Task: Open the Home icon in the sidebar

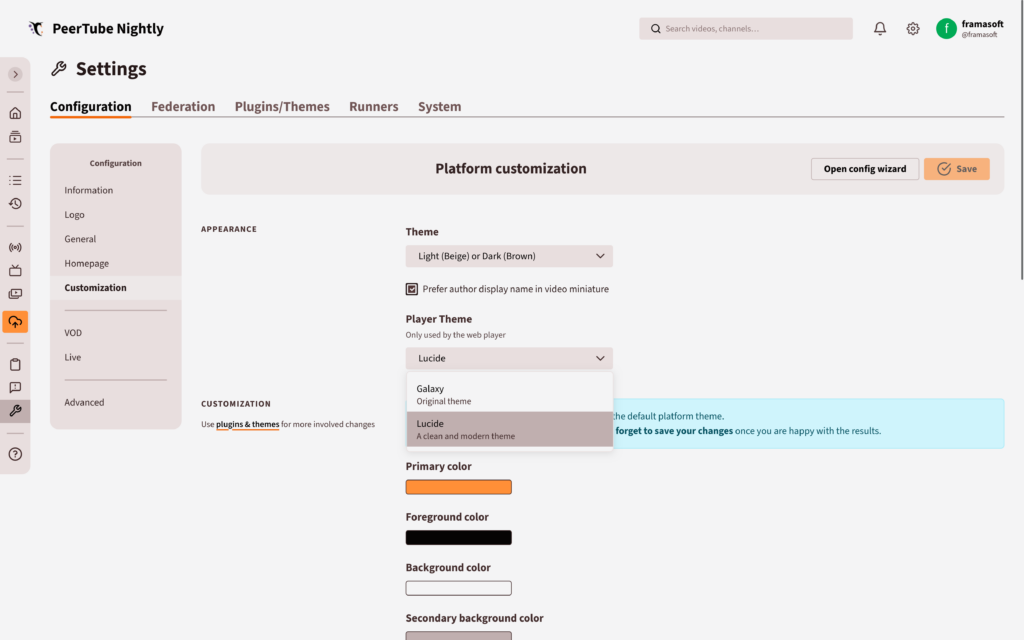Action: [x=15, y=112]
